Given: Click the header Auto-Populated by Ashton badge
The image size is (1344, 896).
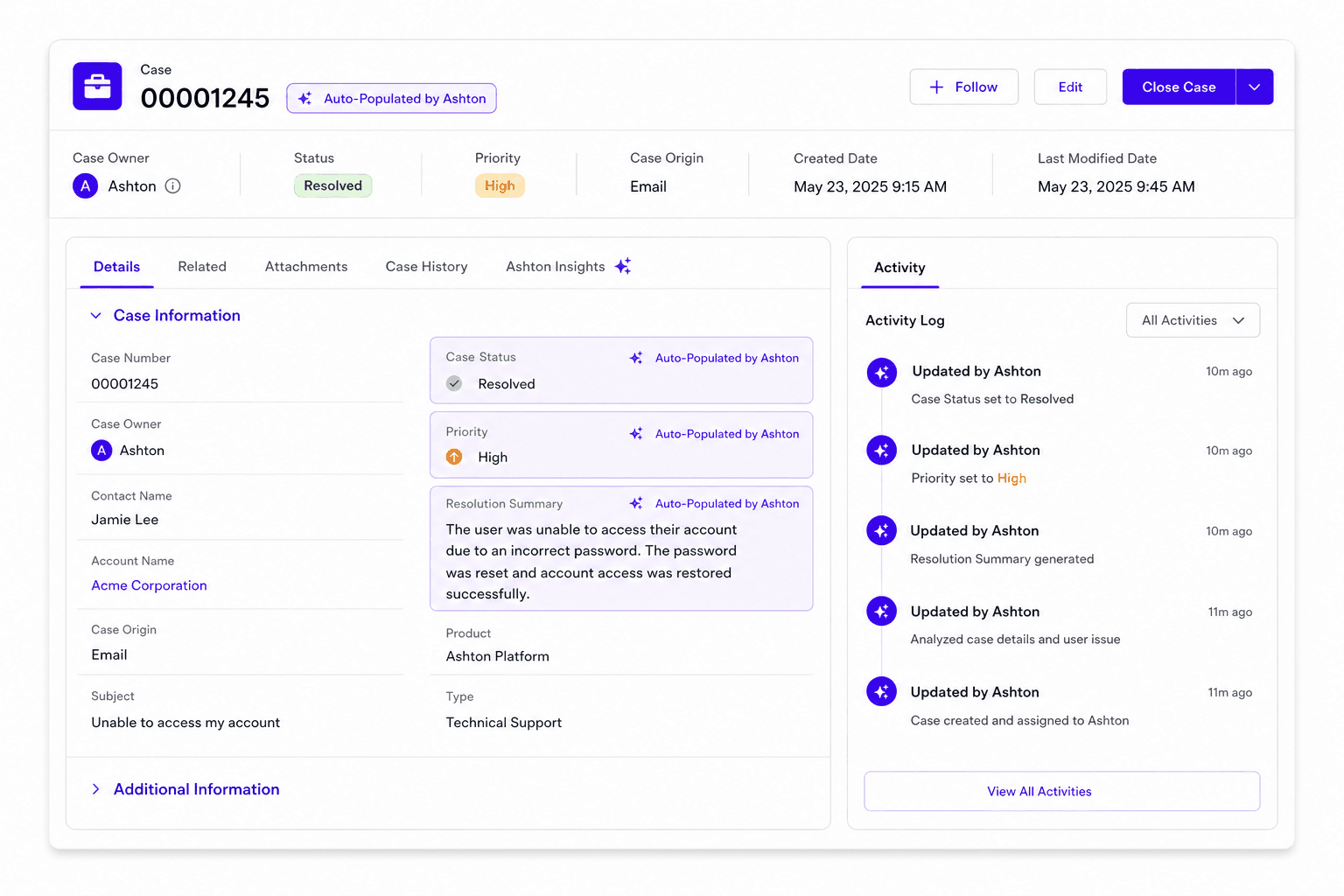Looking at the screenshot, I should (391, 98).
